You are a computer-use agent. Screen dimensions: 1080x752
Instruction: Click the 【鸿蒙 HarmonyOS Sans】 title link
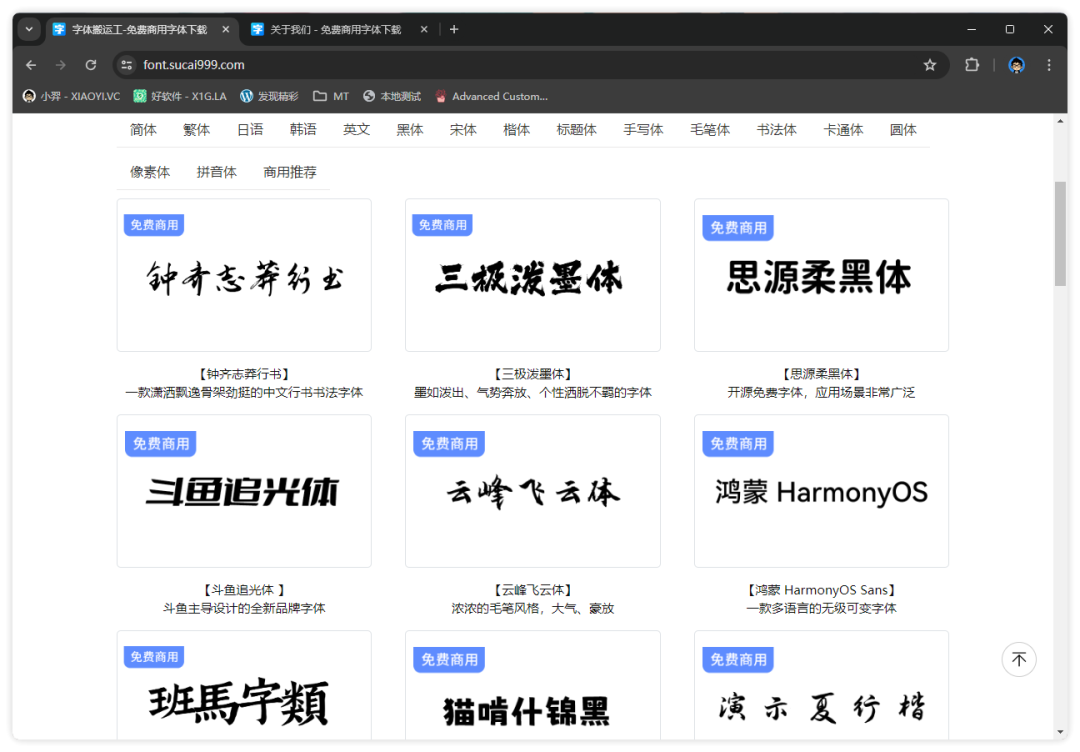point(821,590)
